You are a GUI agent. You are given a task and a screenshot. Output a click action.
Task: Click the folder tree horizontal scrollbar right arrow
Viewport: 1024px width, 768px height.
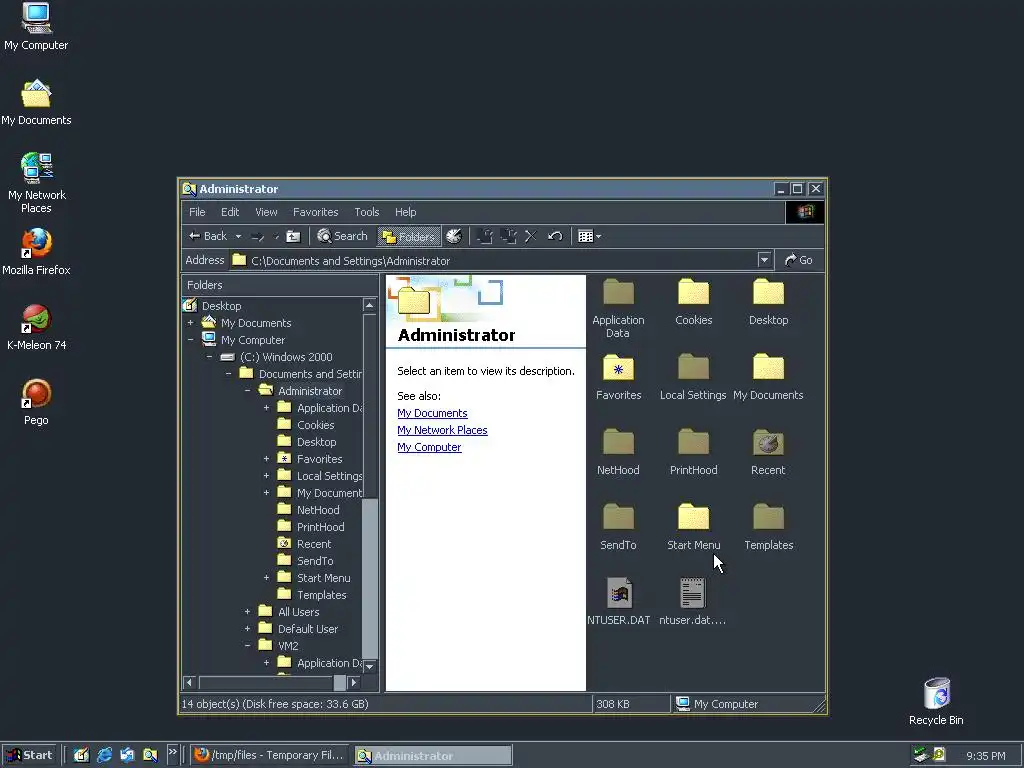tap(353, 683)
